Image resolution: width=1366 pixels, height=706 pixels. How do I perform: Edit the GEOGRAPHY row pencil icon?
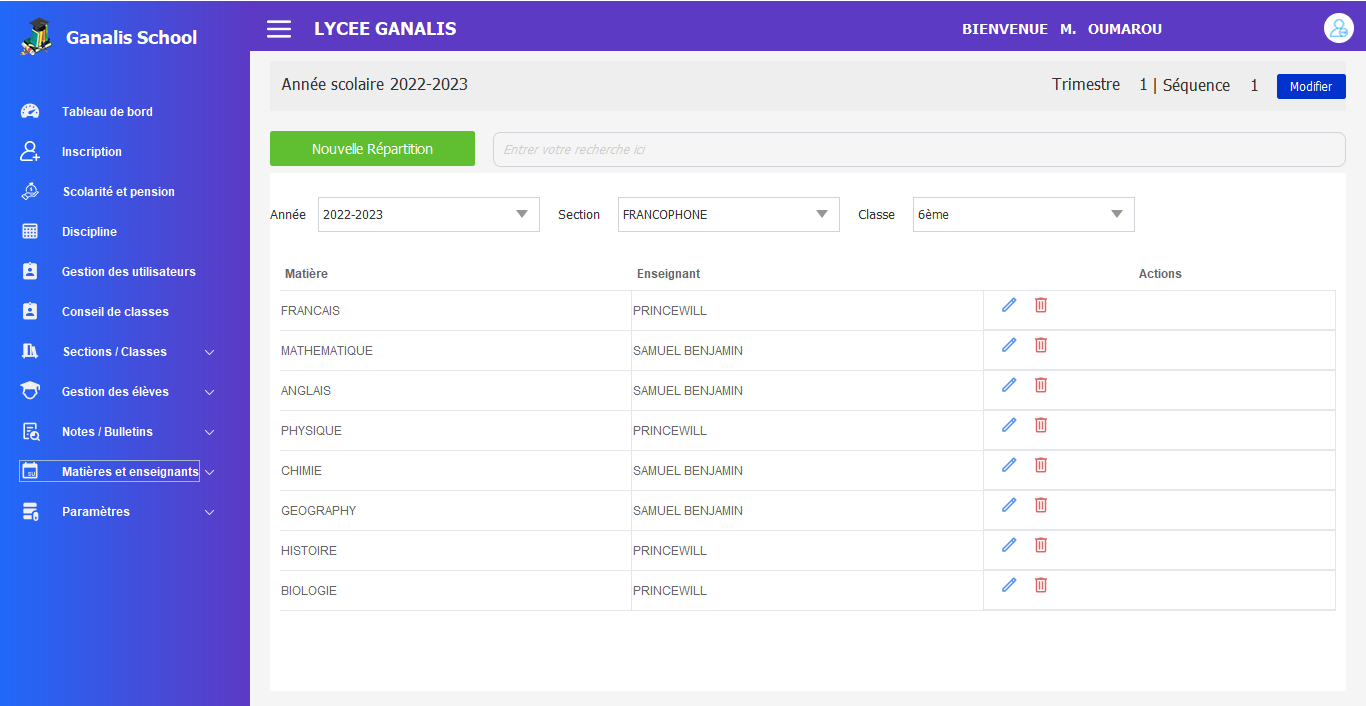click(1009, 505)
